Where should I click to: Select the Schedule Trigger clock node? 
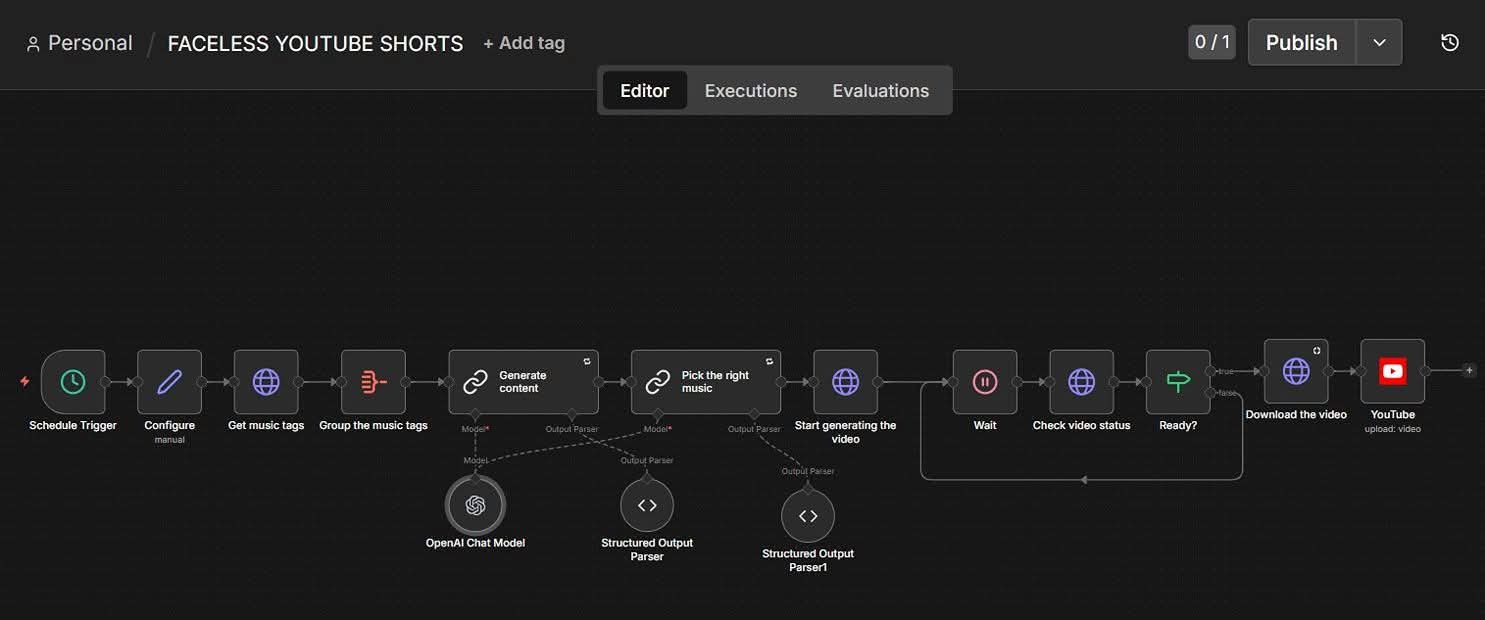tap(73, 381)
